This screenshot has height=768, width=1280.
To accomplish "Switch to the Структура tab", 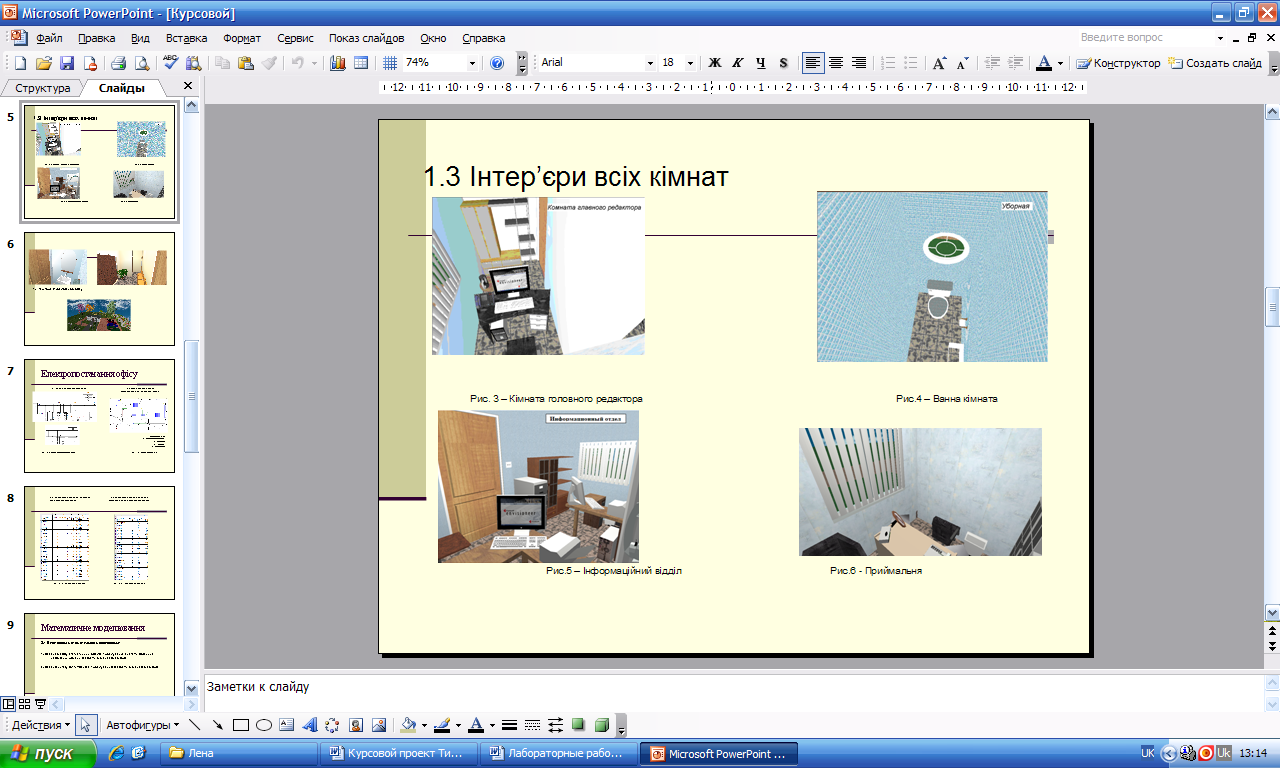I will [43, 88].
